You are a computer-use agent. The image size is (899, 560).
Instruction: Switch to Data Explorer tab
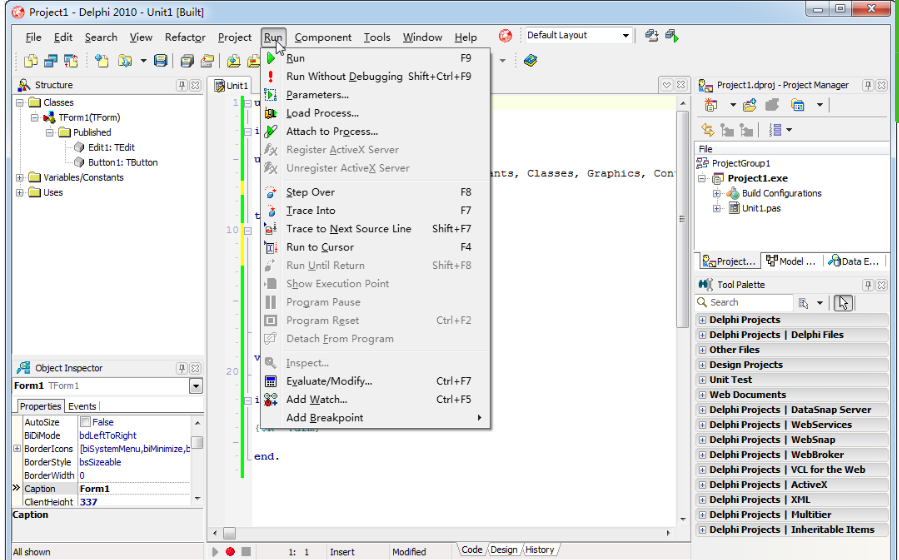coord(854,261)
